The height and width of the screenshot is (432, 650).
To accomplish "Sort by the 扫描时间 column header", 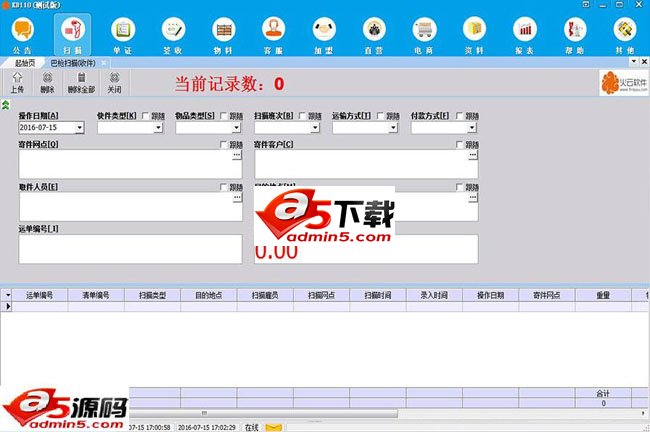I will point(378,295).
